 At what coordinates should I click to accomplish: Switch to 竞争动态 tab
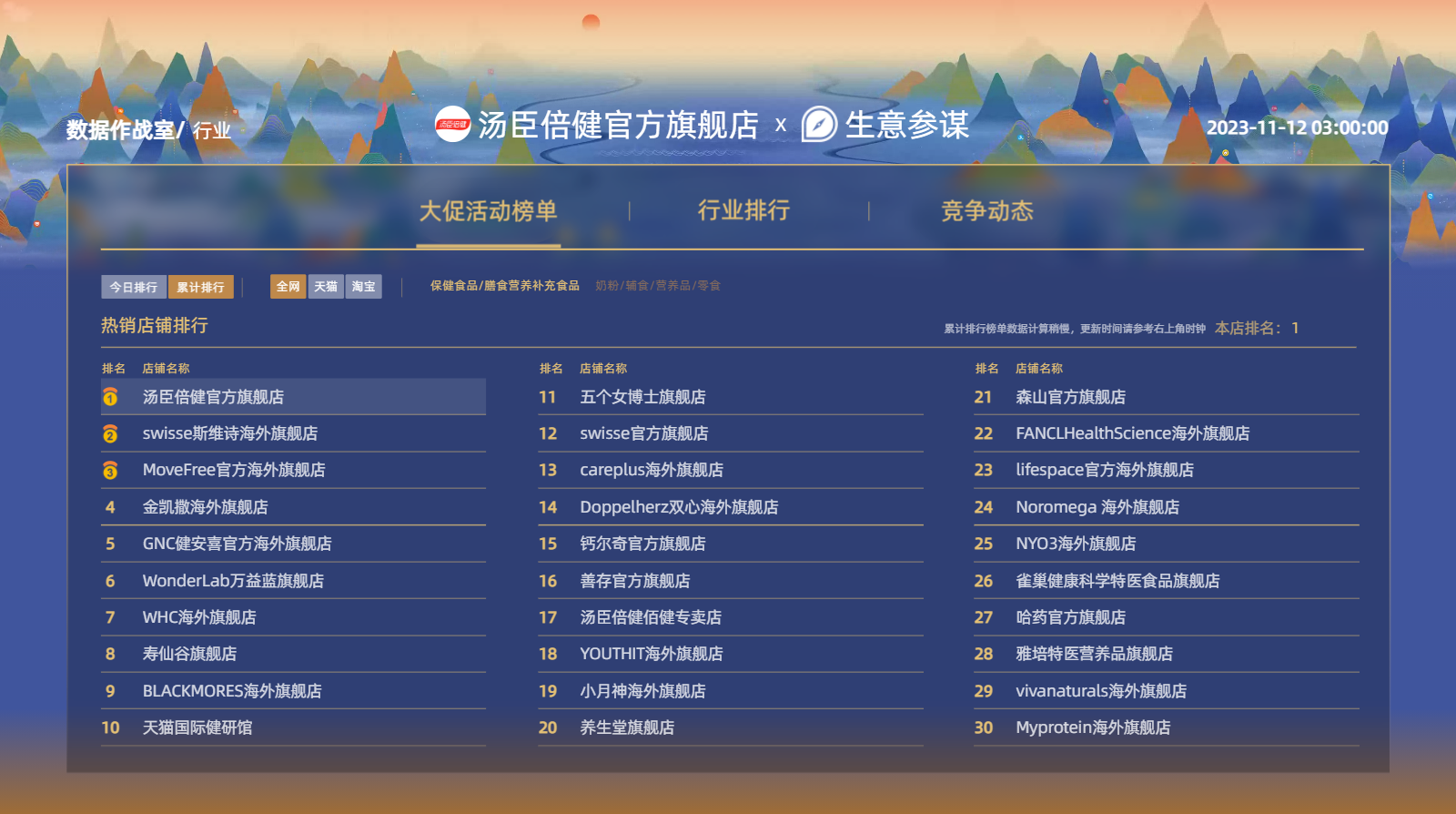[986, 211]
